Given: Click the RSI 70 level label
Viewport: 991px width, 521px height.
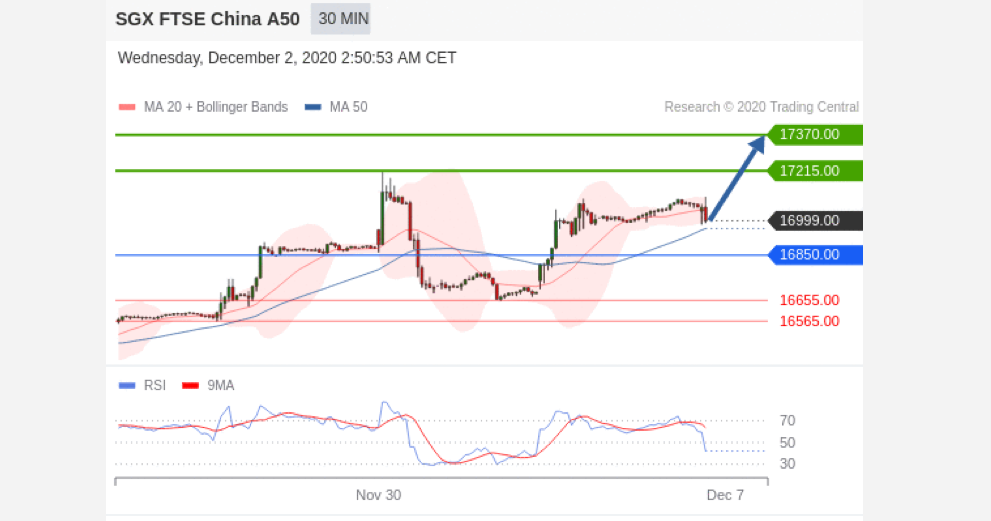Looking at the screenshot, I should [x=787, y=420].
